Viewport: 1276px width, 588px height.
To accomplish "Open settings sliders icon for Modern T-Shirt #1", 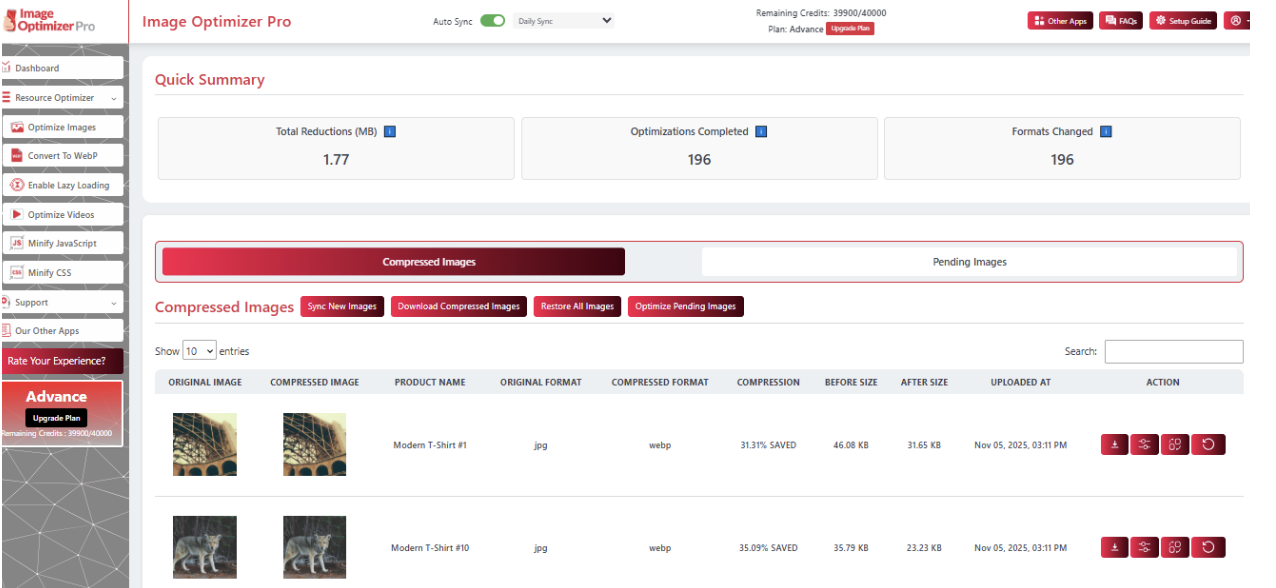I will pos(1145,445).
